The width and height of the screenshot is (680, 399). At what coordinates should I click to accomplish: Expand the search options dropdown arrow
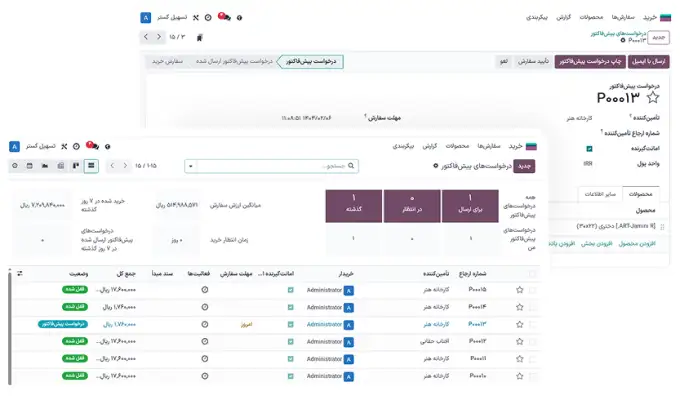190,166
